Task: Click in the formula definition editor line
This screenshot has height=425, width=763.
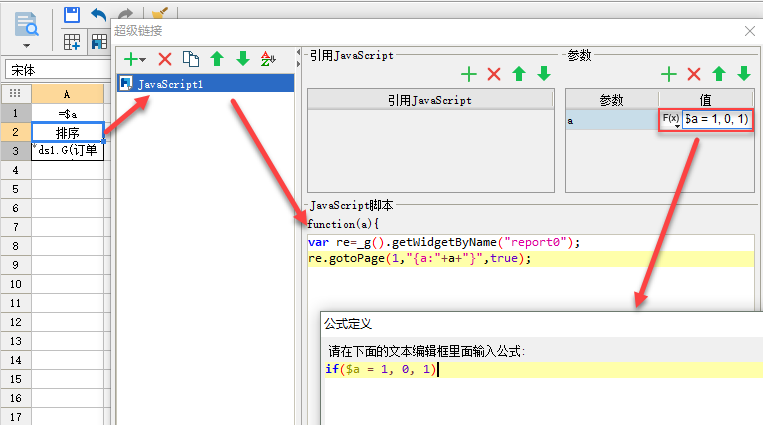Action: pyautogui.click(x=544, y=370)
